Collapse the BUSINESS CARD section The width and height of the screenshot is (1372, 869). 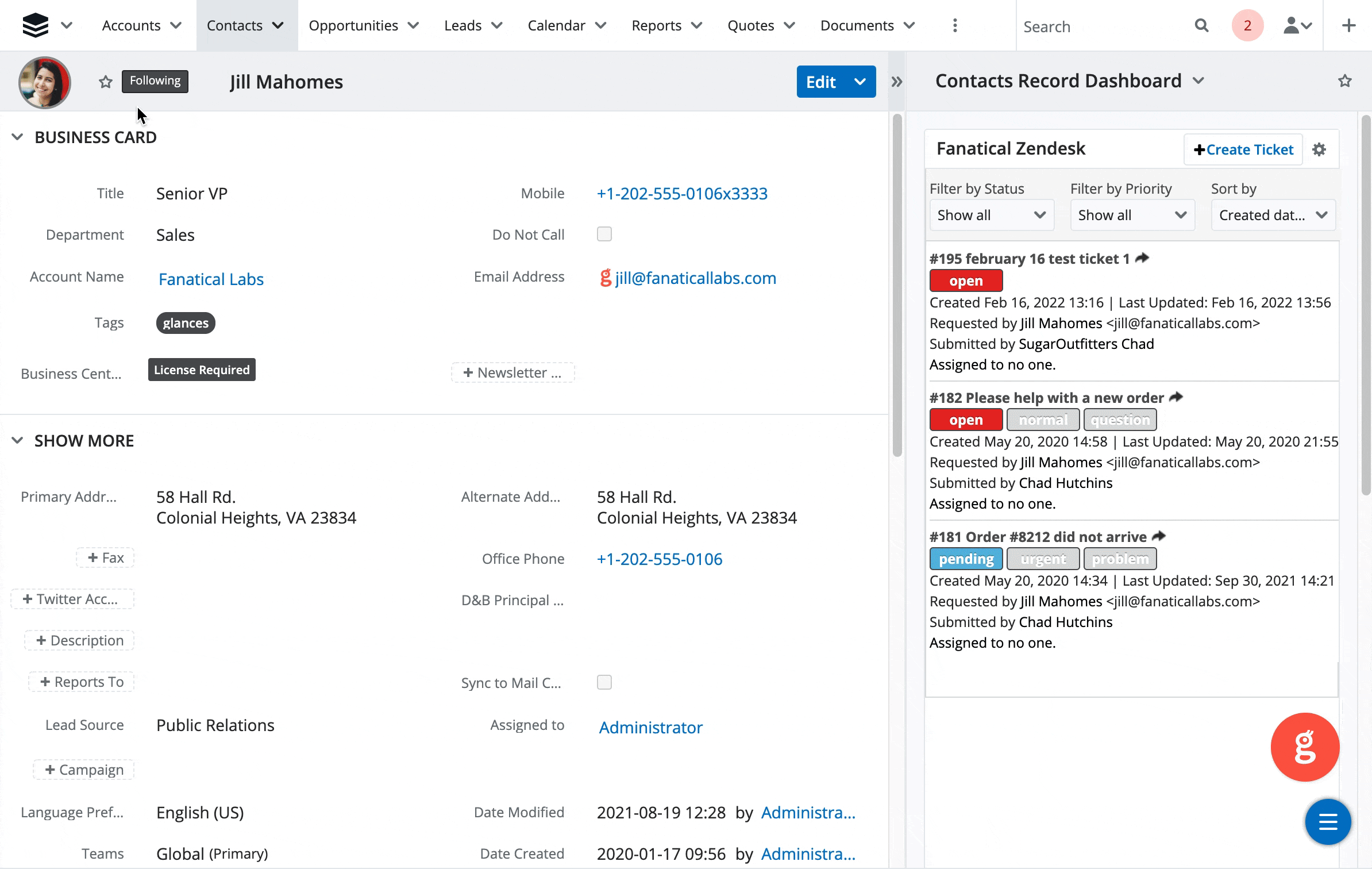point(17,137)
